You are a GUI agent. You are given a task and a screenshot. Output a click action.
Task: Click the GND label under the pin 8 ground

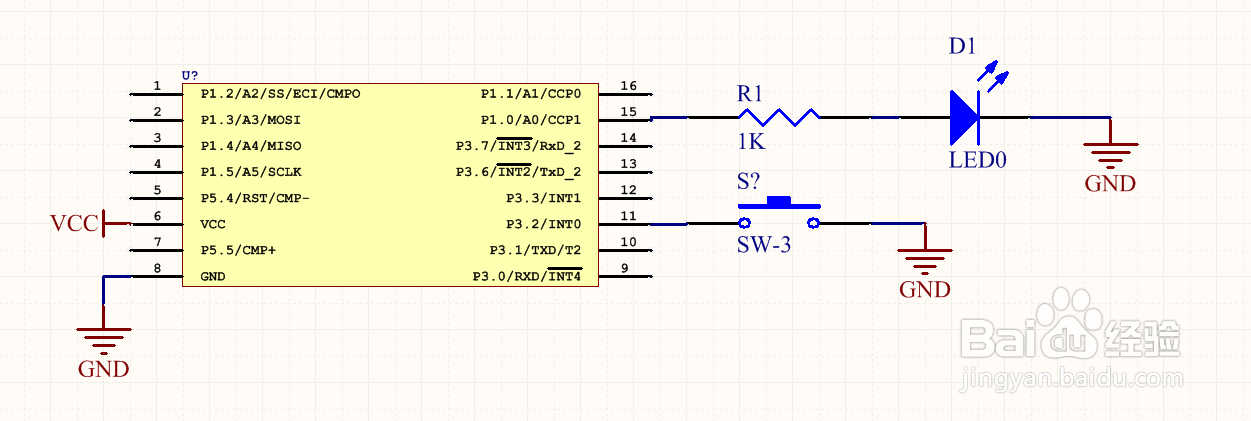pos(103,369)
